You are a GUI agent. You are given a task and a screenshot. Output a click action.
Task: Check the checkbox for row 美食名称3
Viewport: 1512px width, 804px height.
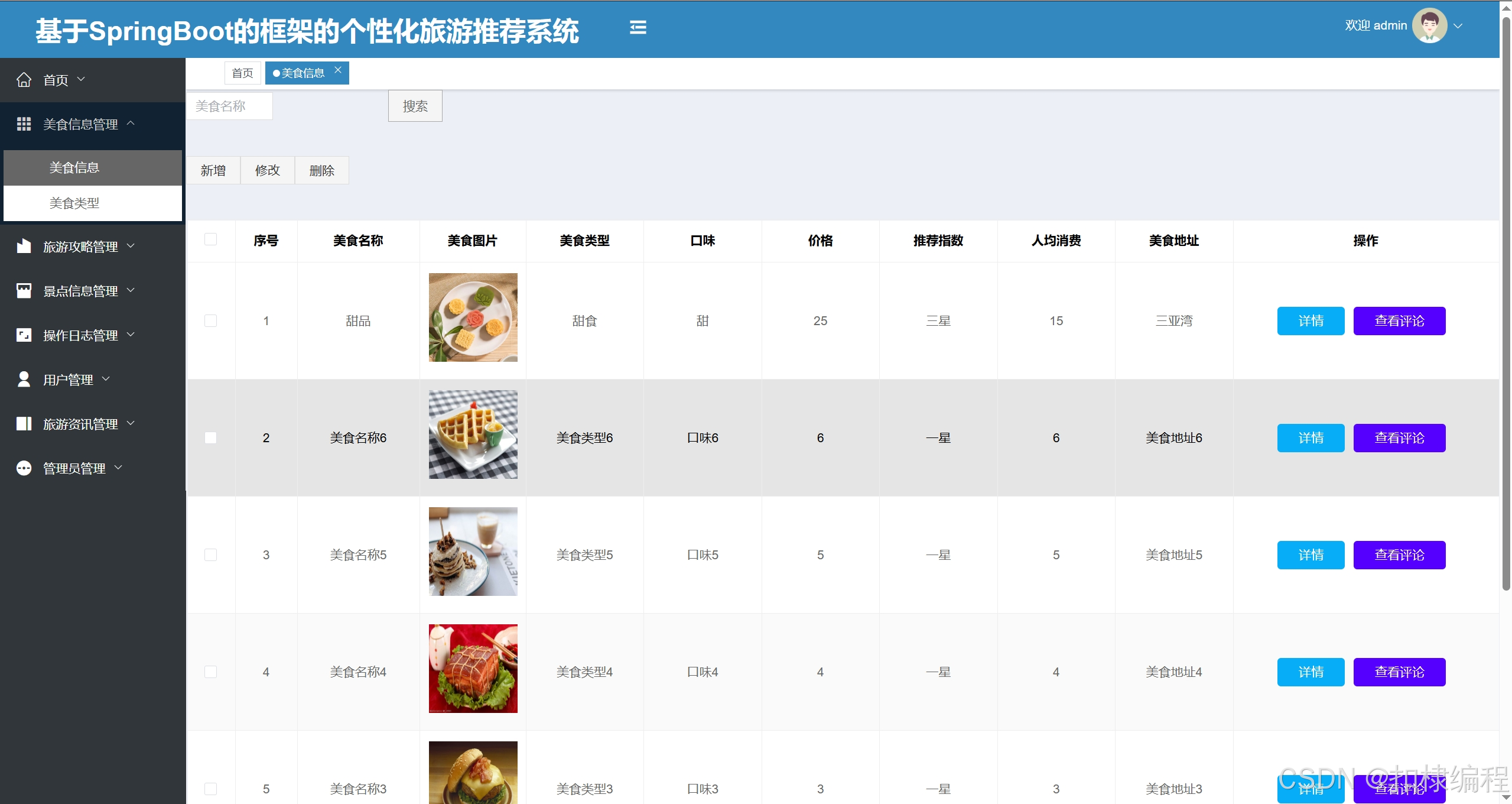point(210,789)
